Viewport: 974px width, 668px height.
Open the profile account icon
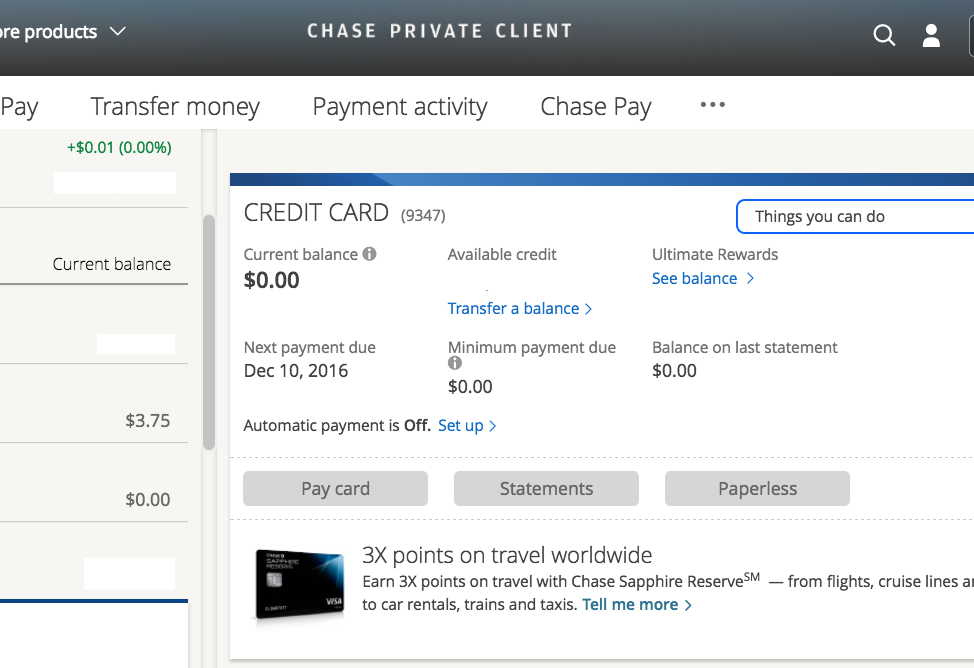[931, 35]
